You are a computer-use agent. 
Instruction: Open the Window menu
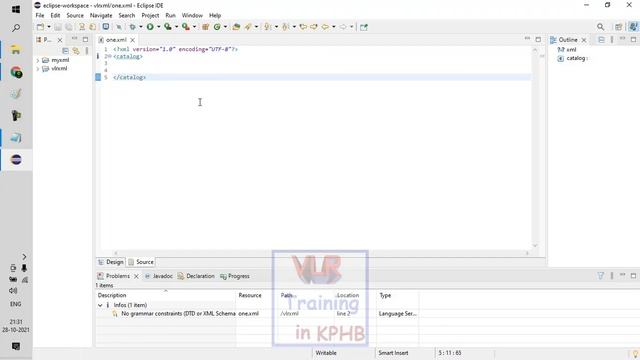pos(192,16)
